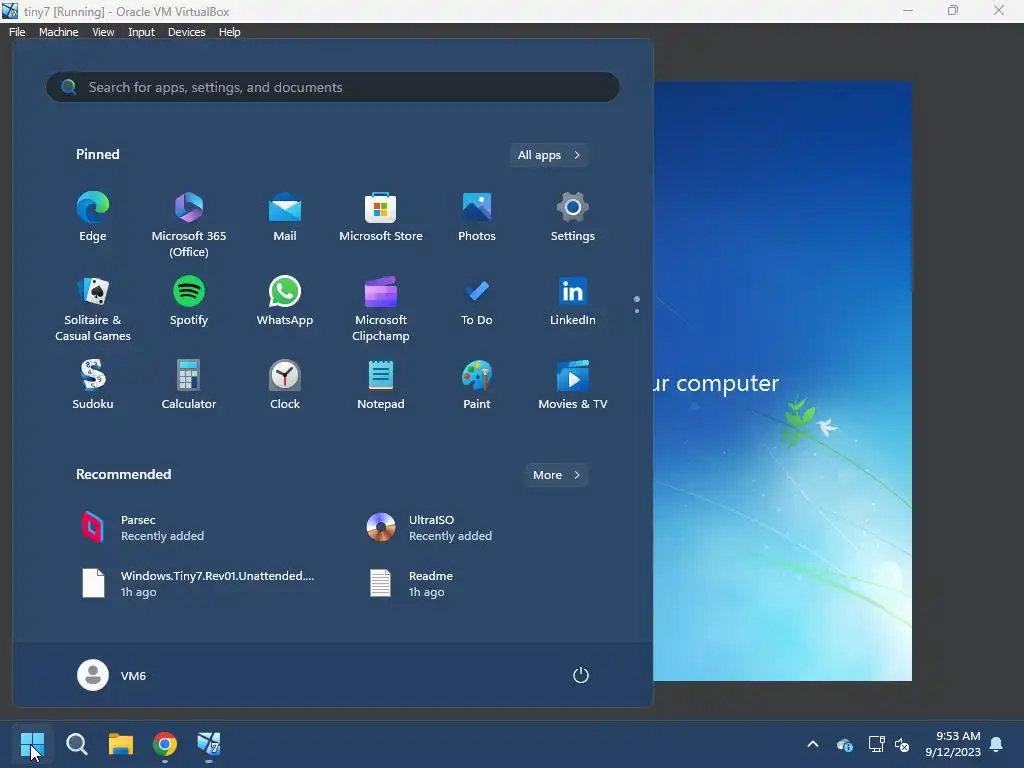The image size is (1024, 768).
Task: Open Settings from pinned apps
Action: (x=573, y=217)
